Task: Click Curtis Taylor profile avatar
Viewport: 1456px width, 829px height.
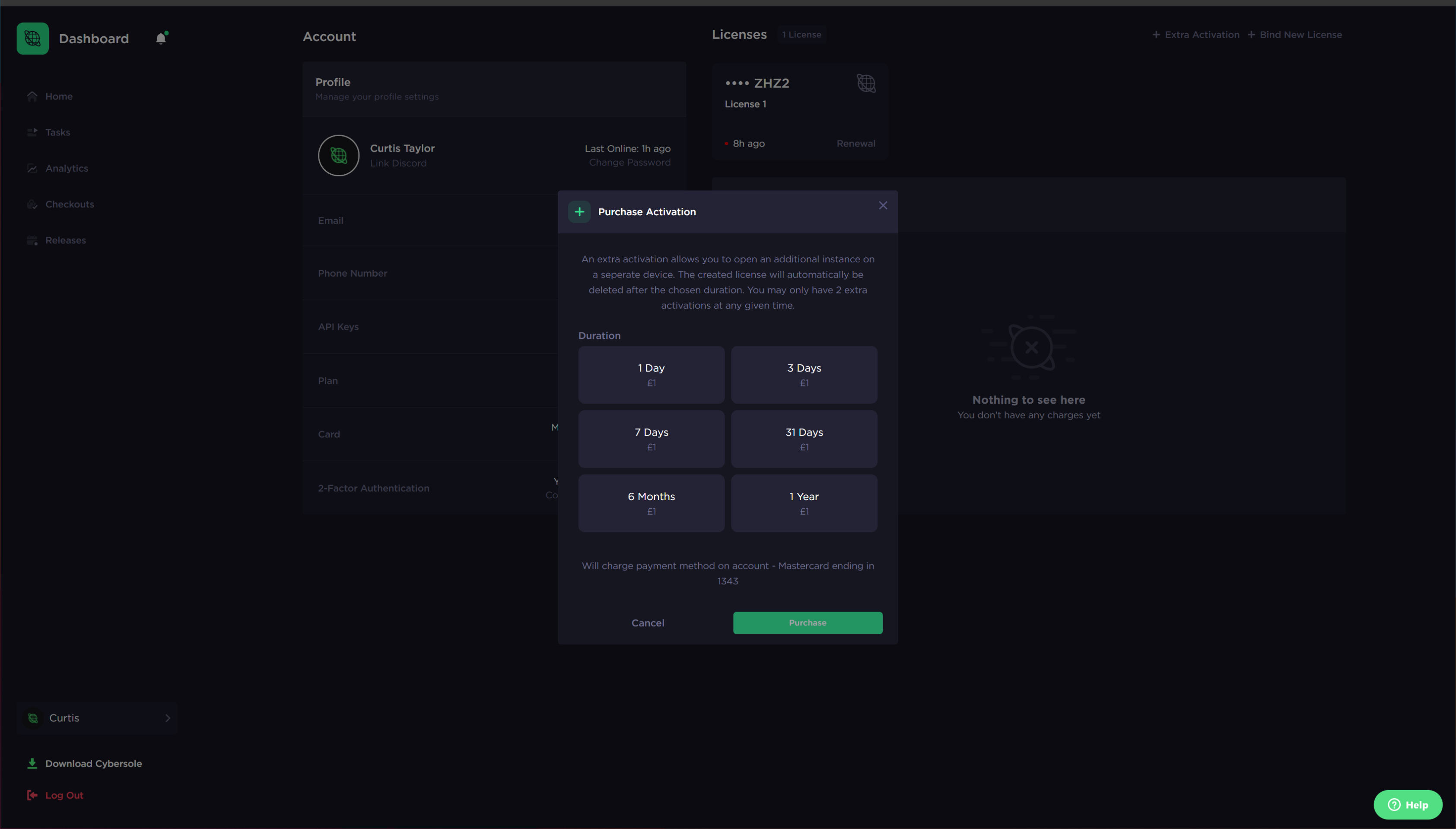Action: coord(339,156)
